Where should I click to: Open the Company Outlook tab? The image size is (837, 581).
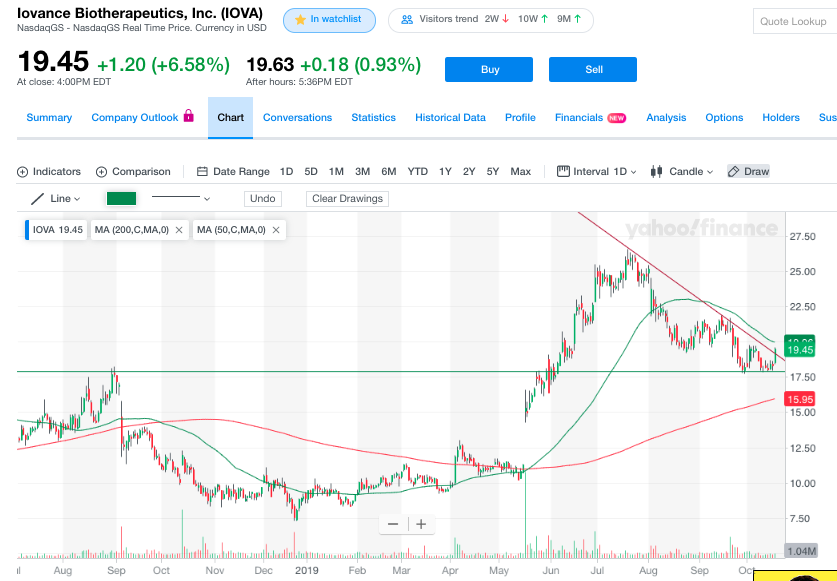click(x=135, y=117)
